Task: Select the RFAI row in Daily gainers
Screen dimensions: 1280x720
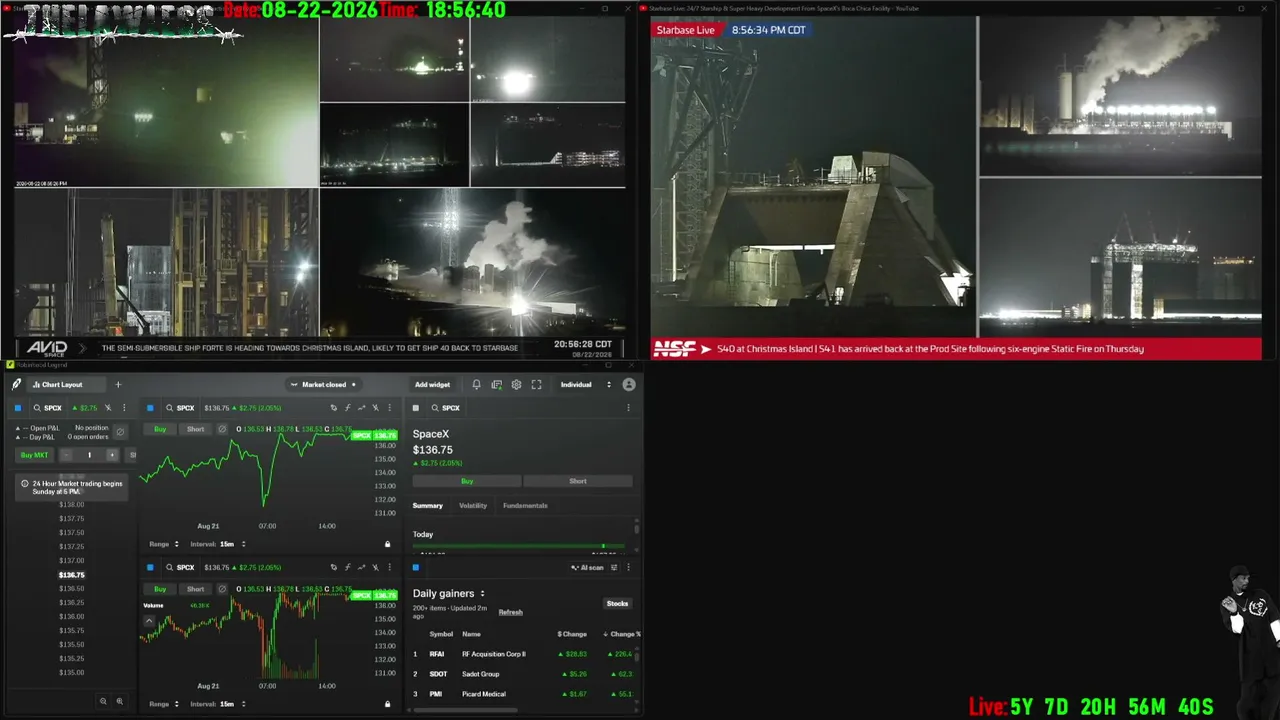Action: pyautogui.click(x=524, y=654)
